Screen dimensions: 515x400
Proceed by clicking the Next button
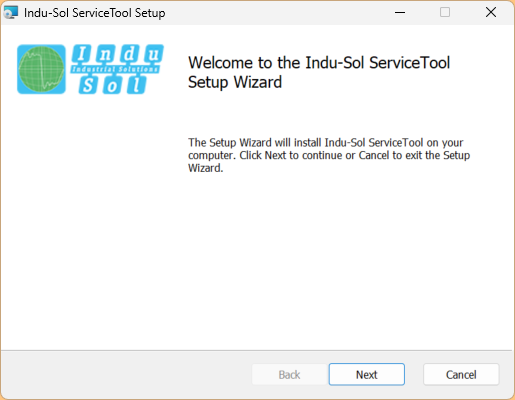(x=367, y=374)
